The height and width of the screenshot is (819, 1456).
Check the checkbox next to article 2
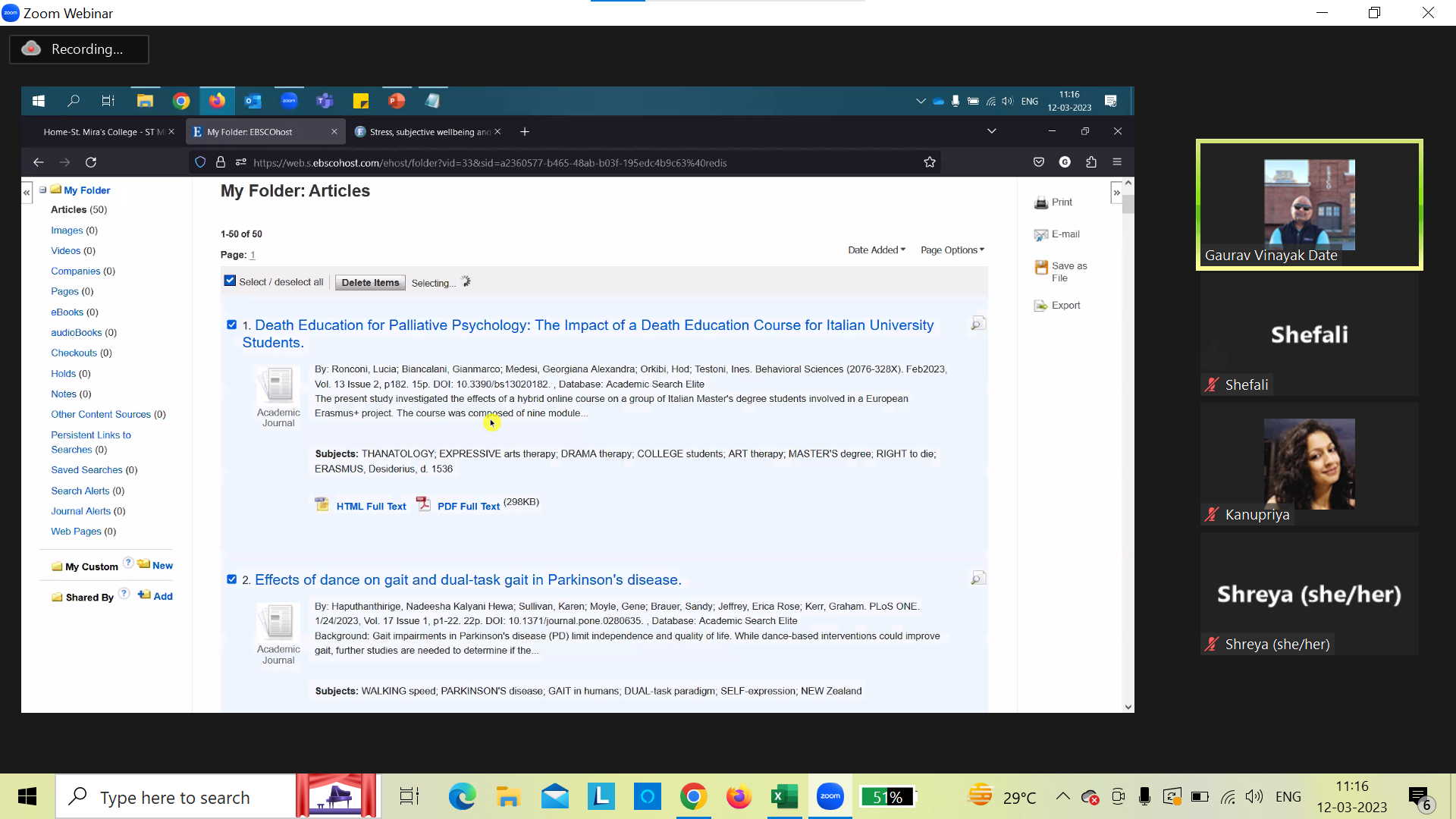coord(231,579)
